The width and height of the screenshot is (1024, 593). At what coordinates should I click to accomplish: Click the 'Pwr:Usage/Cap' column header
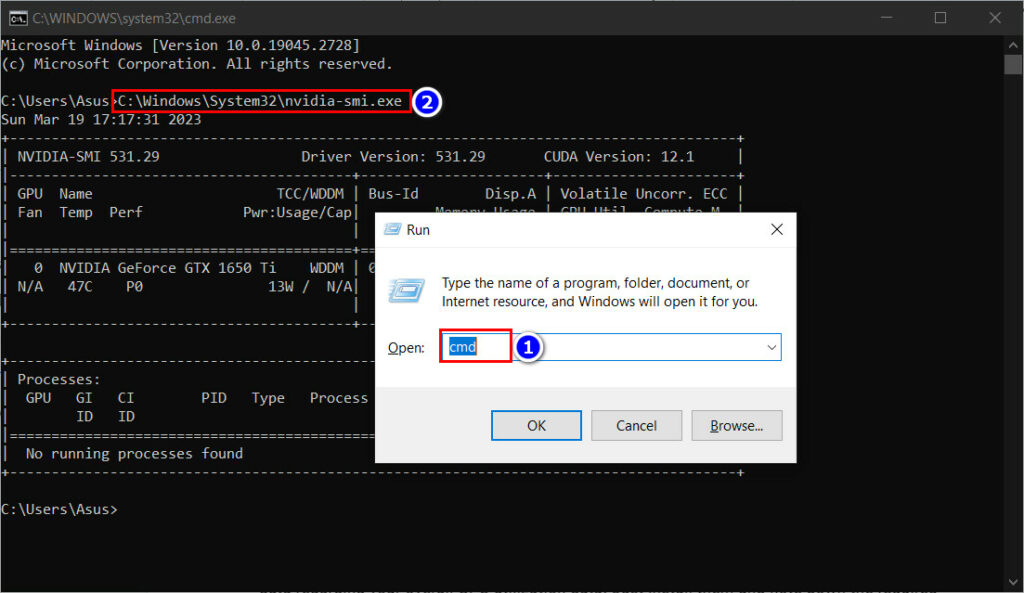click(x=297, y=212)
